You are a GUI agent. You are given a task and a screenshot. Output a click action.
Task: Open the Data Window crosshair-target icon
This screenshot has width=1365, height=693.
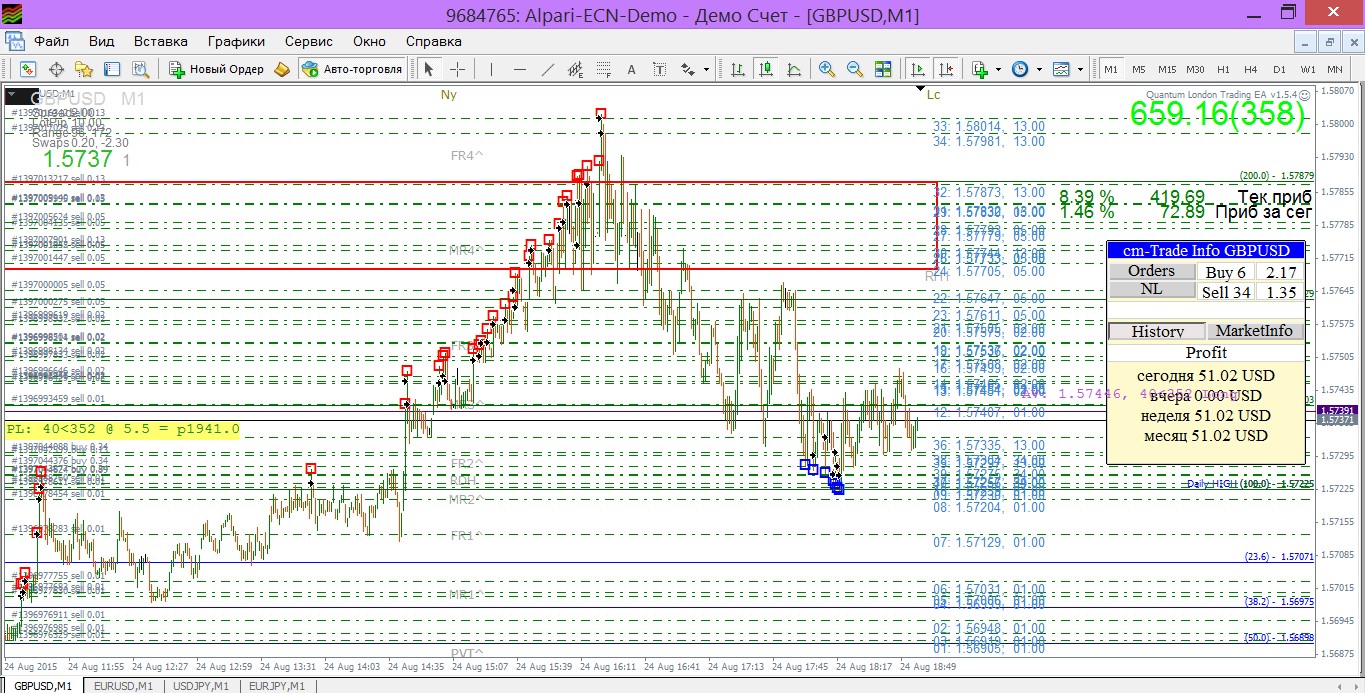coord(56,69)
